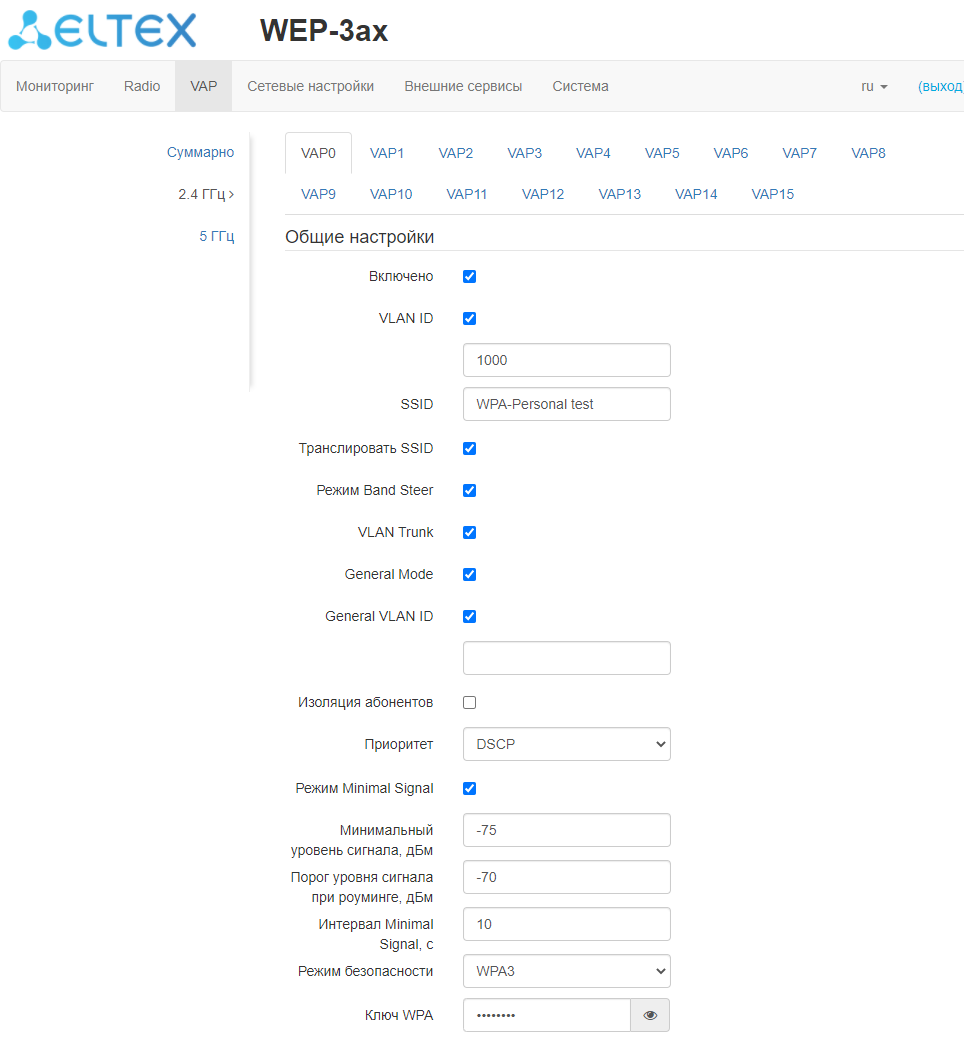
Task: Toggle the VLAN Trunk checkbox
Action: coord(470,532)
